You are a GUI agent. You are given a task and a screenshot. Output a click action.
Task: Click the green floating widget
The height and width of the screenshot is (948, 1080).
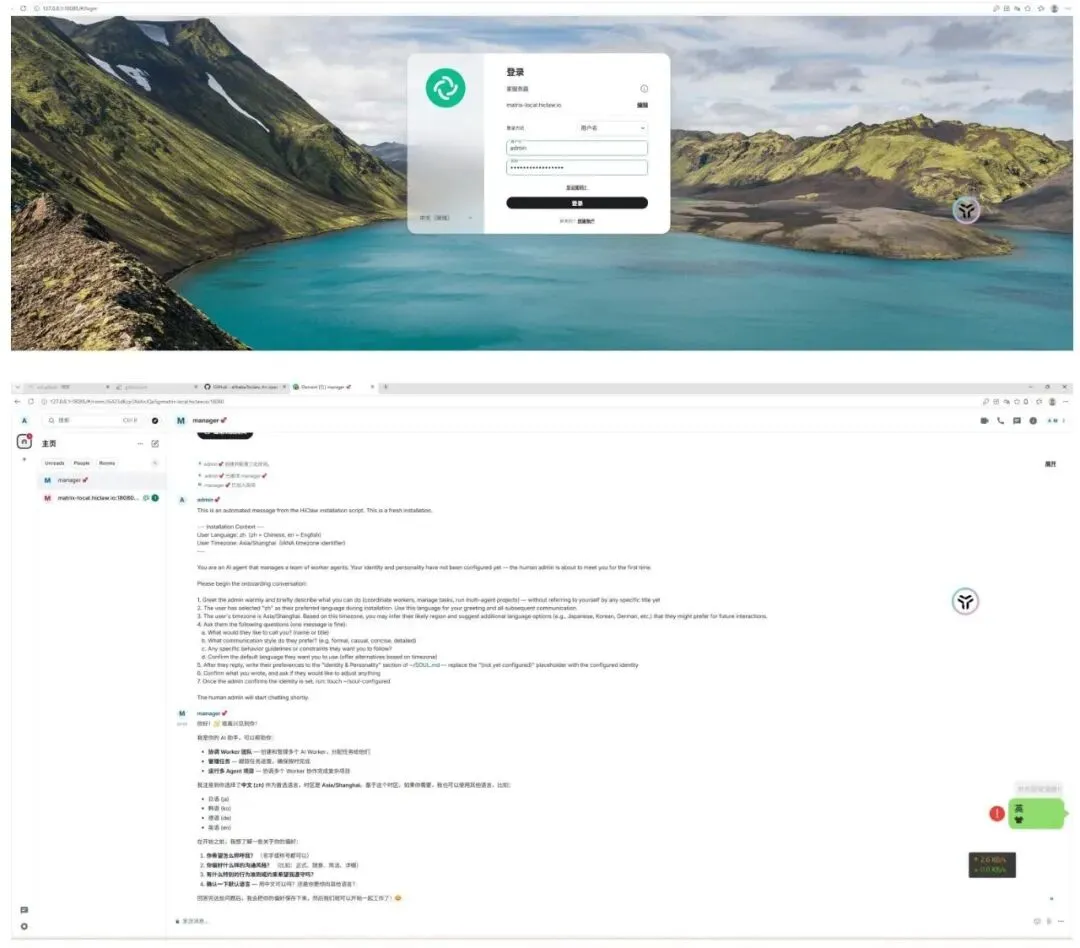point(1036,813)
